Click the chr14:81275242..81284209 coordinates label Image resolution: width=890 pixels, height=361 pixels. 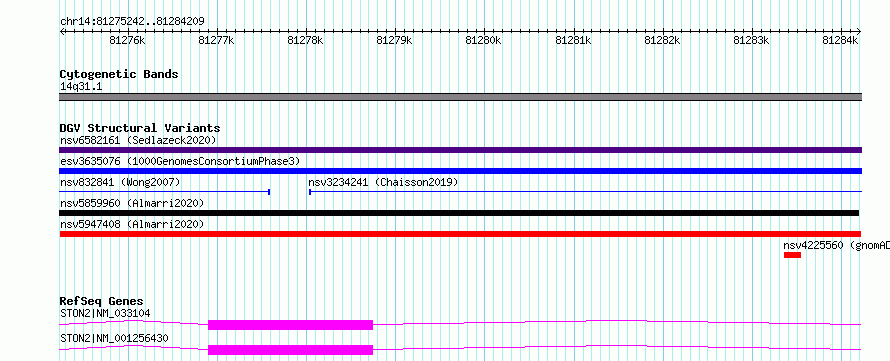(132, 21)
